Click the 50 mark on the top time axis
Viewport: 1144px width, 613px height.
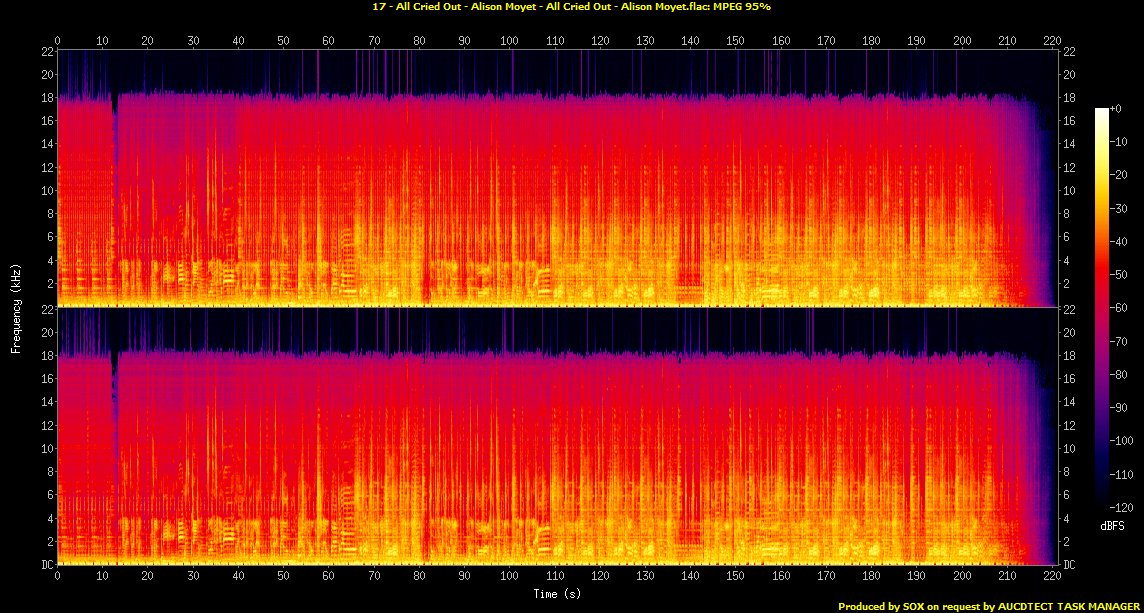point(283,40)
